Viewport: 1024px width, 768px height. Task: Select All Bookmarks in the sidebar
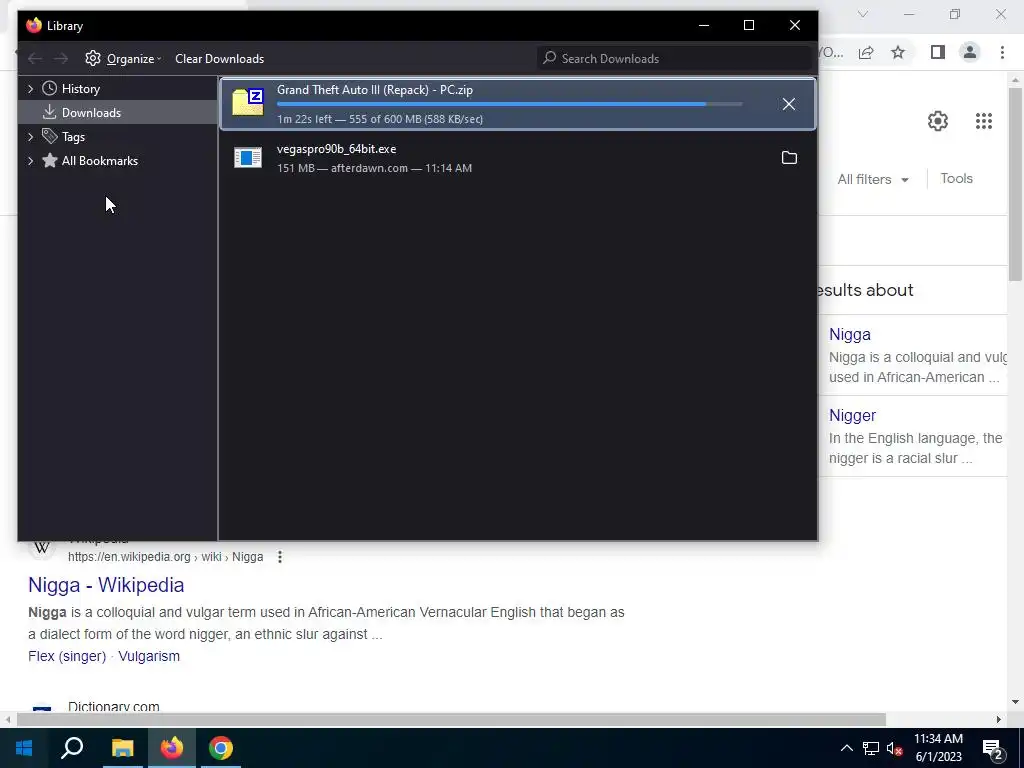(99, 161)
